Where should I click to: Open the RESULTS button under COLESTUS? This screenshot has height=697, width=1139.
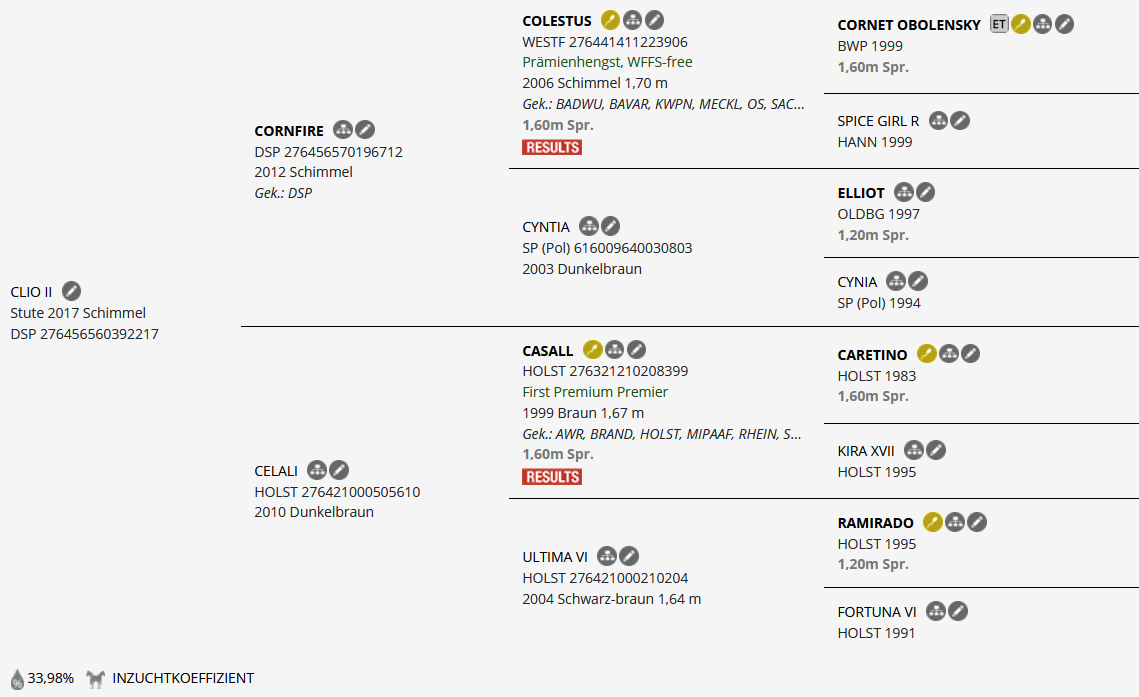pyautogui.click(x=551, y=147)
